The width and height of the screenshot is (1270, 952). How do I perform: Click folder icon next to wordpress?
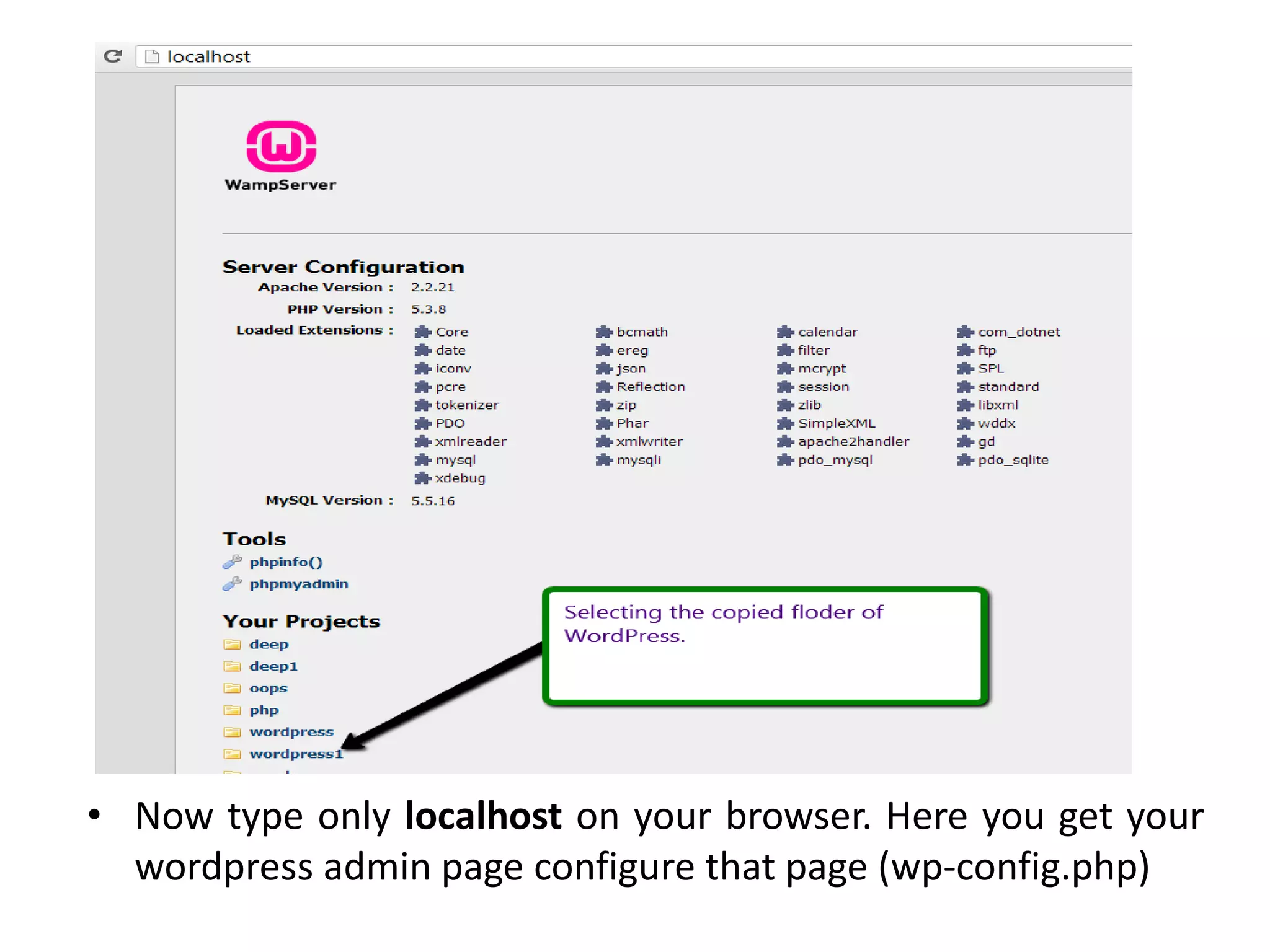pyautogui.click(x=232, y=732)
